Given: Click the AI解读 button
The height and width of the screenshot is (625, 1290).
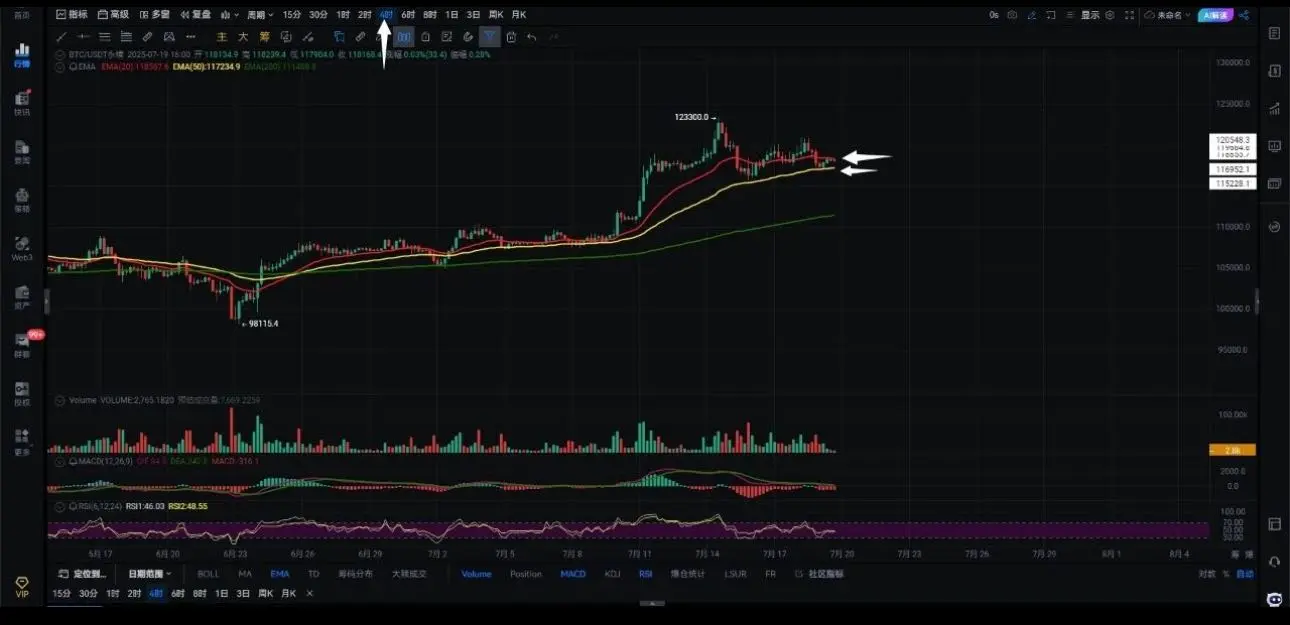Looking at the screenshot, I should pos(1216,15).
